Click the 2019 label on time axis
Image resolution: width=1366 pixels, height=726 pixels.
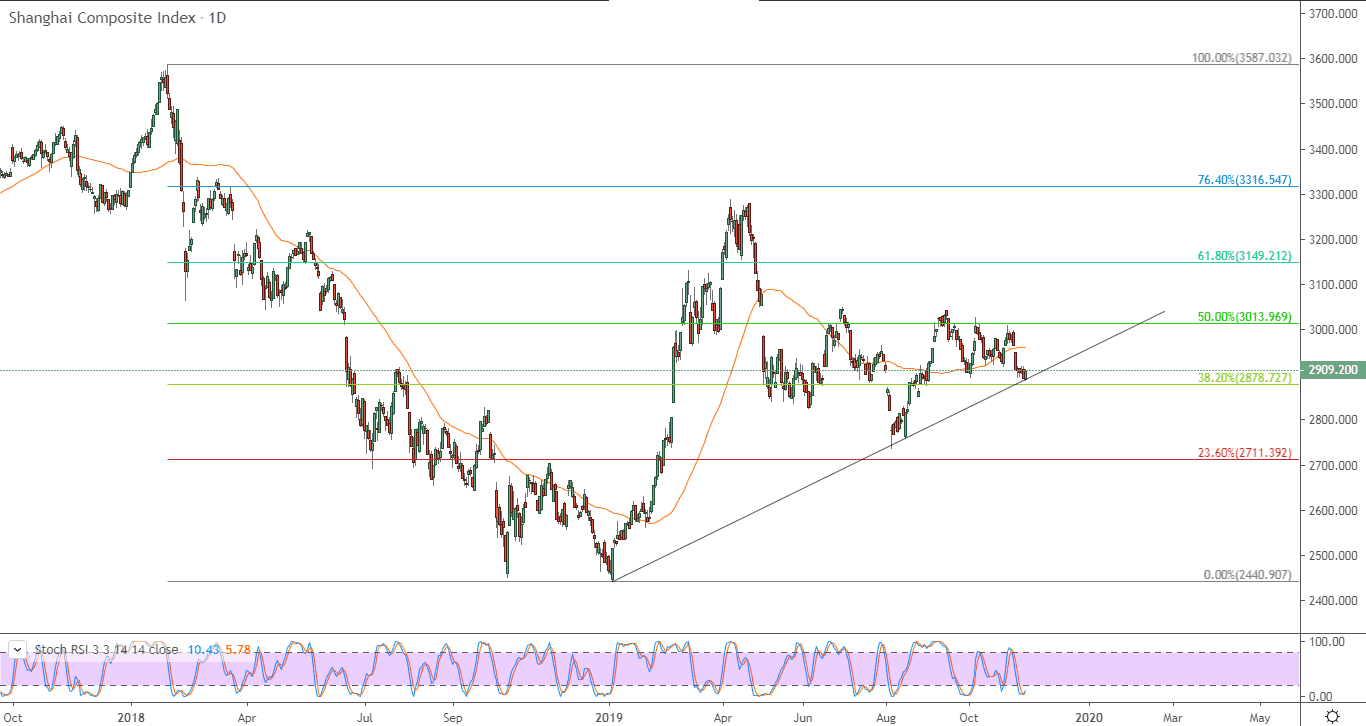click(x=609, y=717)
